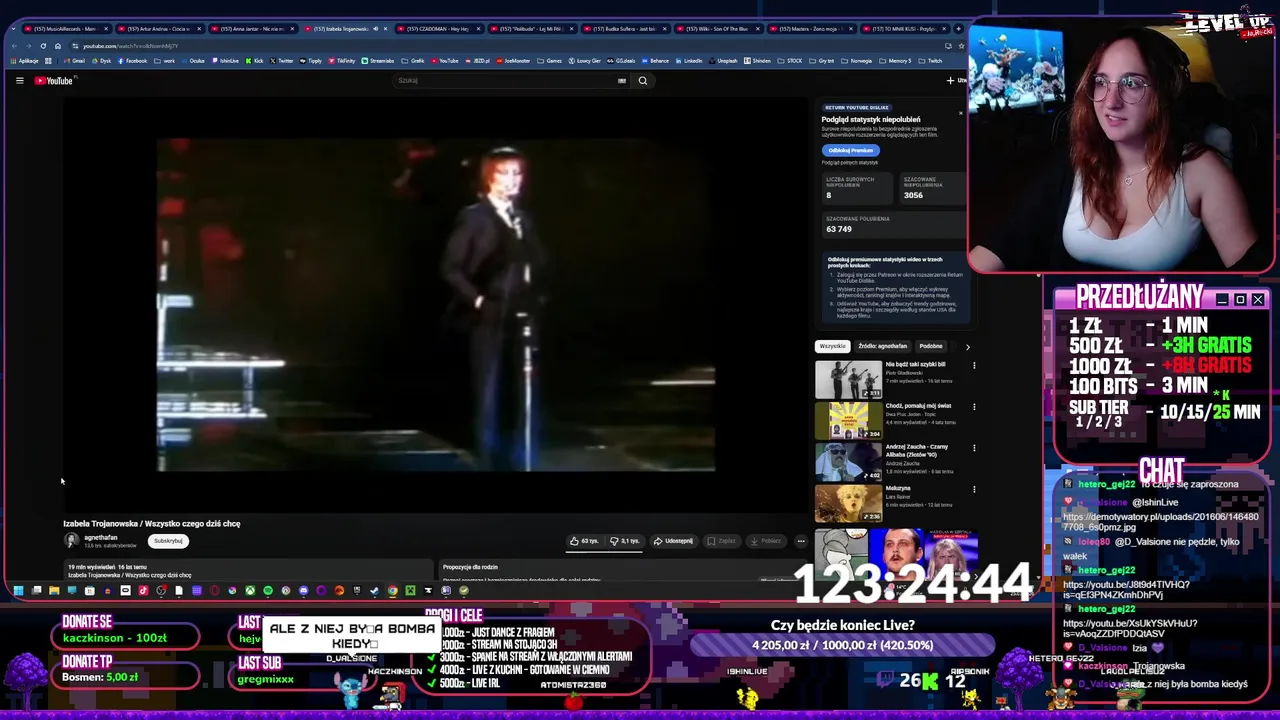Select the Podobne filter chip
This screenshot has height=720, width=1280.
[x=931, y=346]
